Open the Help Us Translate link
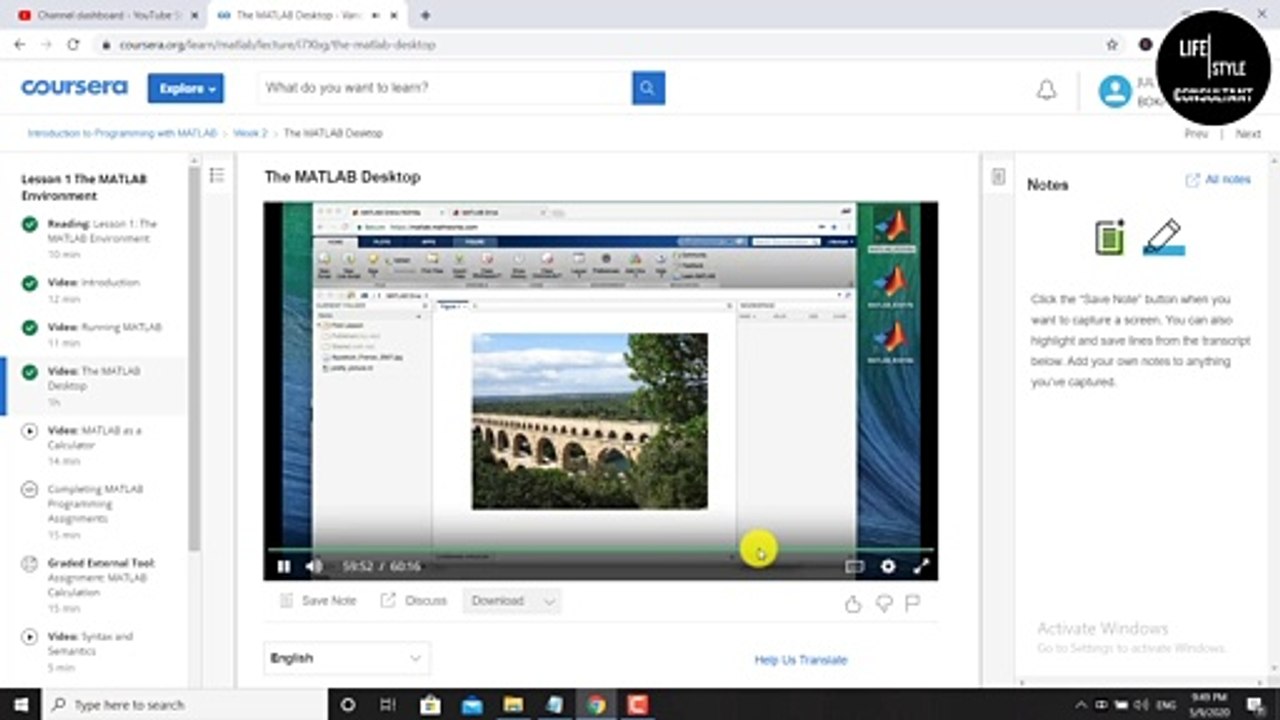The height and width of the screenshot is (720, 1280). coord(801,660)
